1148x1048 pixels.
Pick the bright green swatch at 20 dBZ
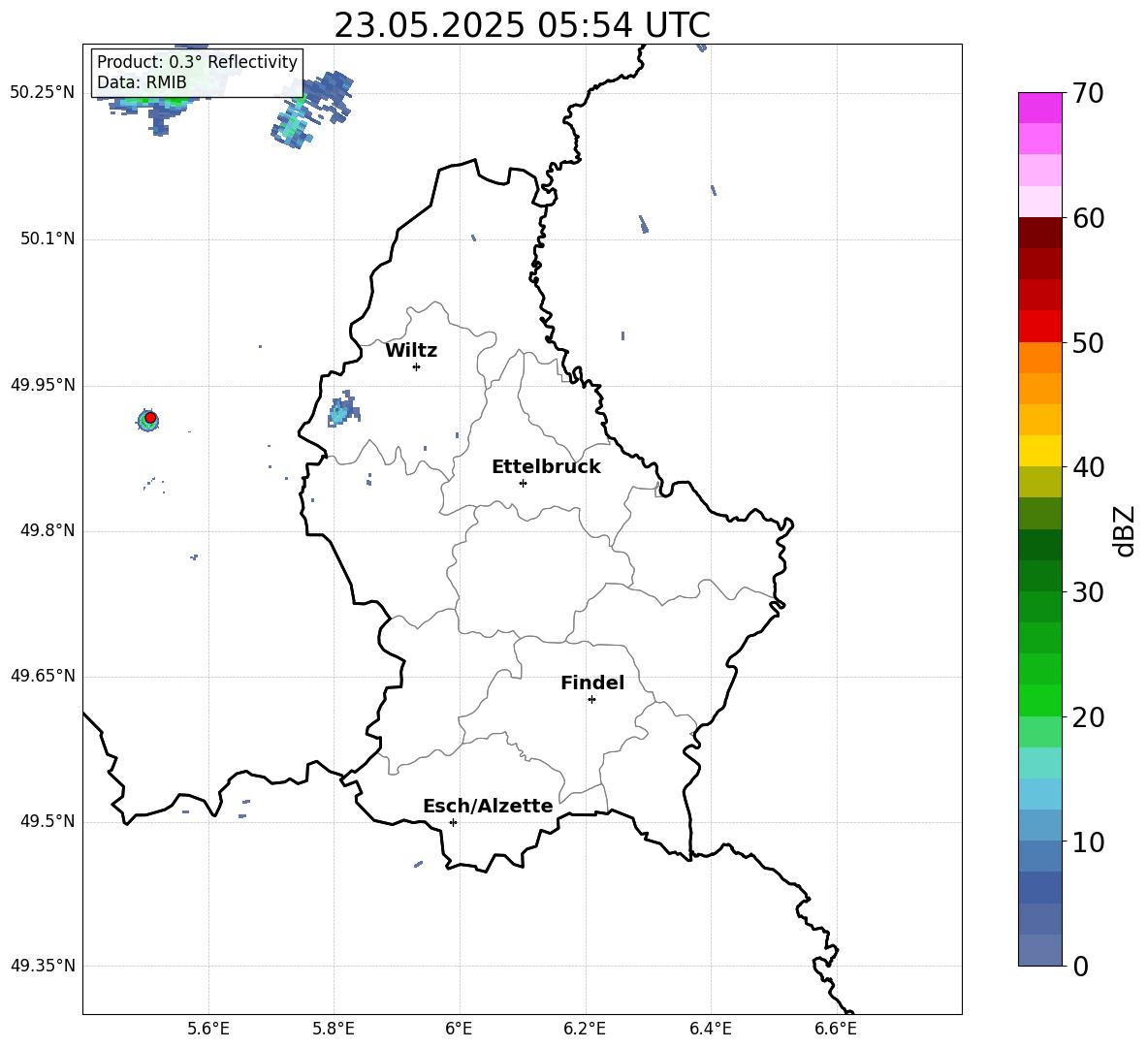click(1040, 700)
